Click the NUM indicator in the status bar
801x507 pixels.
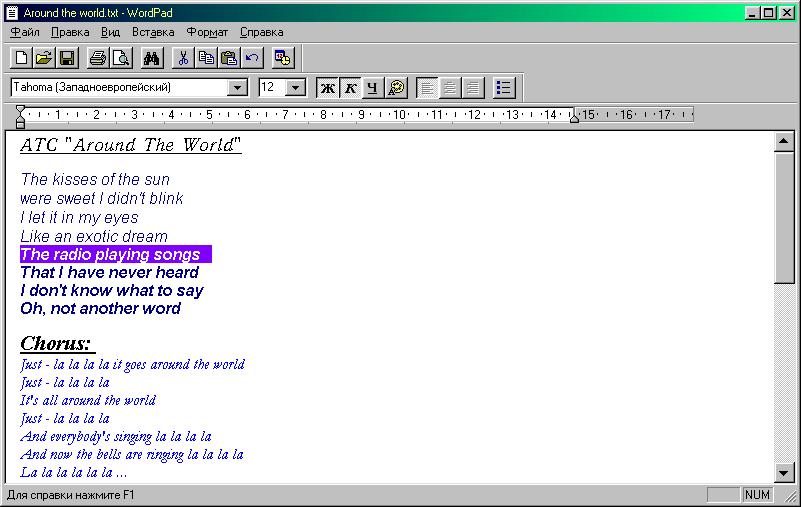coord(757,495)
